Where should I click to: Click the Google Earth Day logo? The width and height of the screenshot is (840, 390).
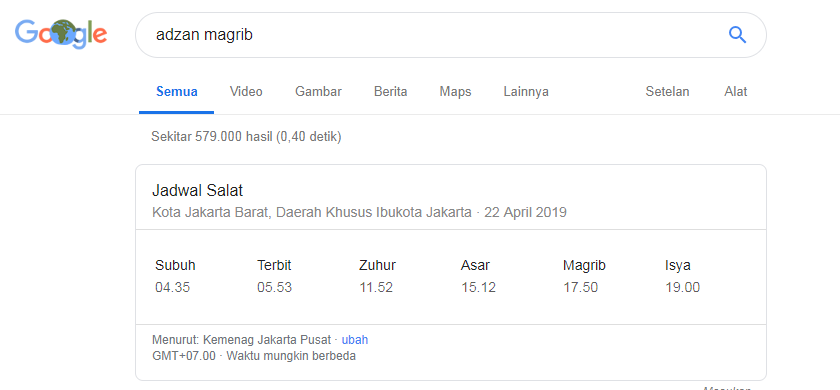click(x=61, y=34)
